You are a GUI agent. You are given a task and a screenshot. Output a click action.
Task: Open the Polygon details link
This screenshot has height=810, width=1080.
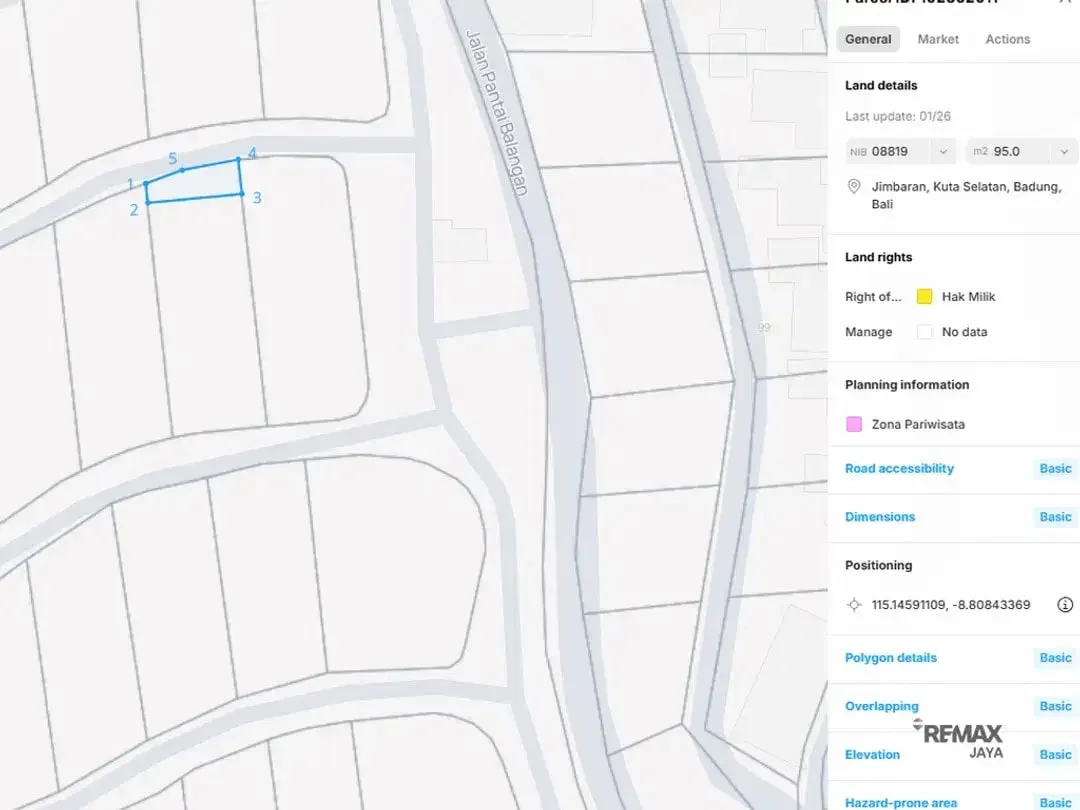[x=891, y=658]
